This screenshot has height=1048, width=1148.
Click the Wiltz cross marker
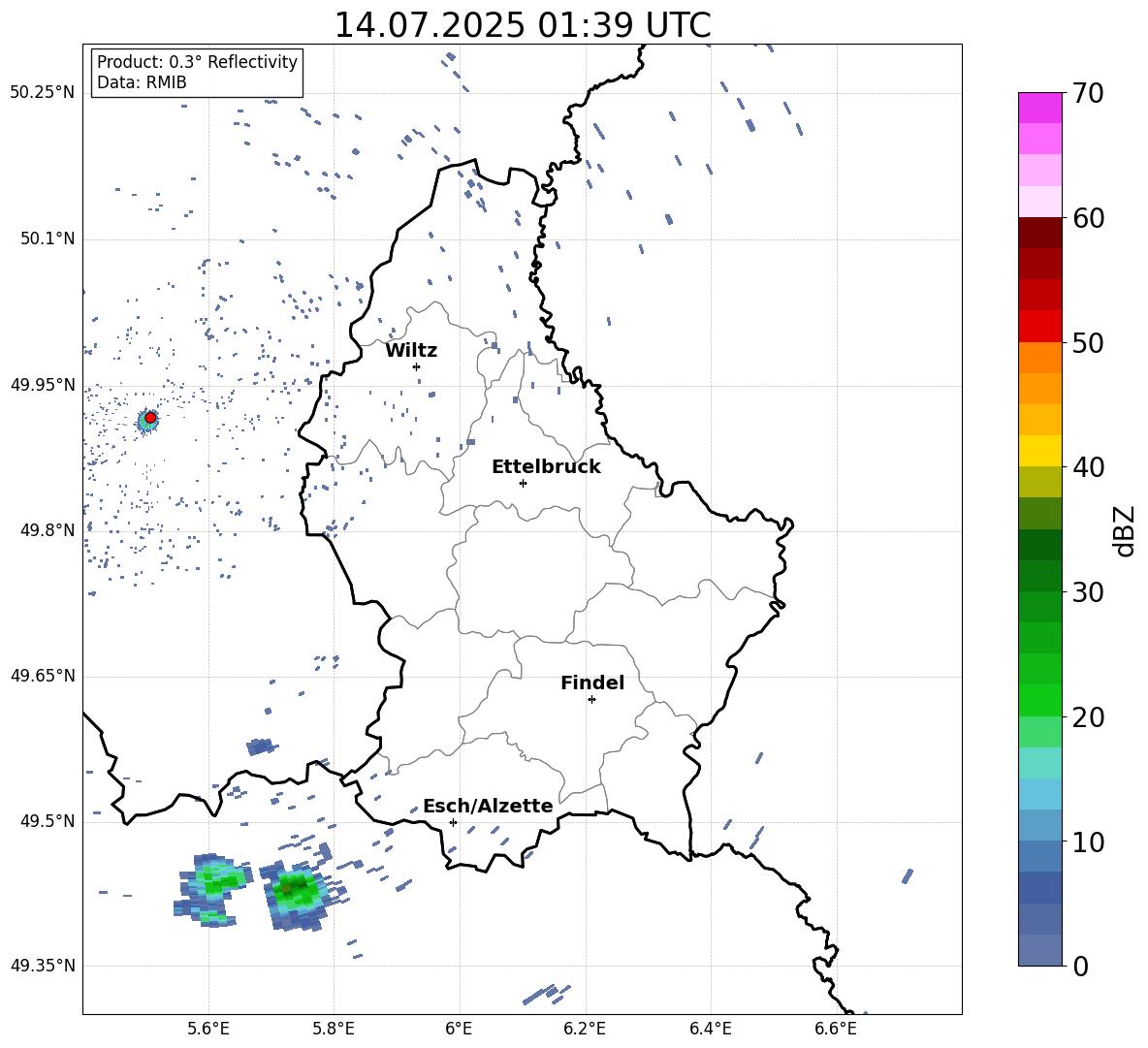click(416, 366)
